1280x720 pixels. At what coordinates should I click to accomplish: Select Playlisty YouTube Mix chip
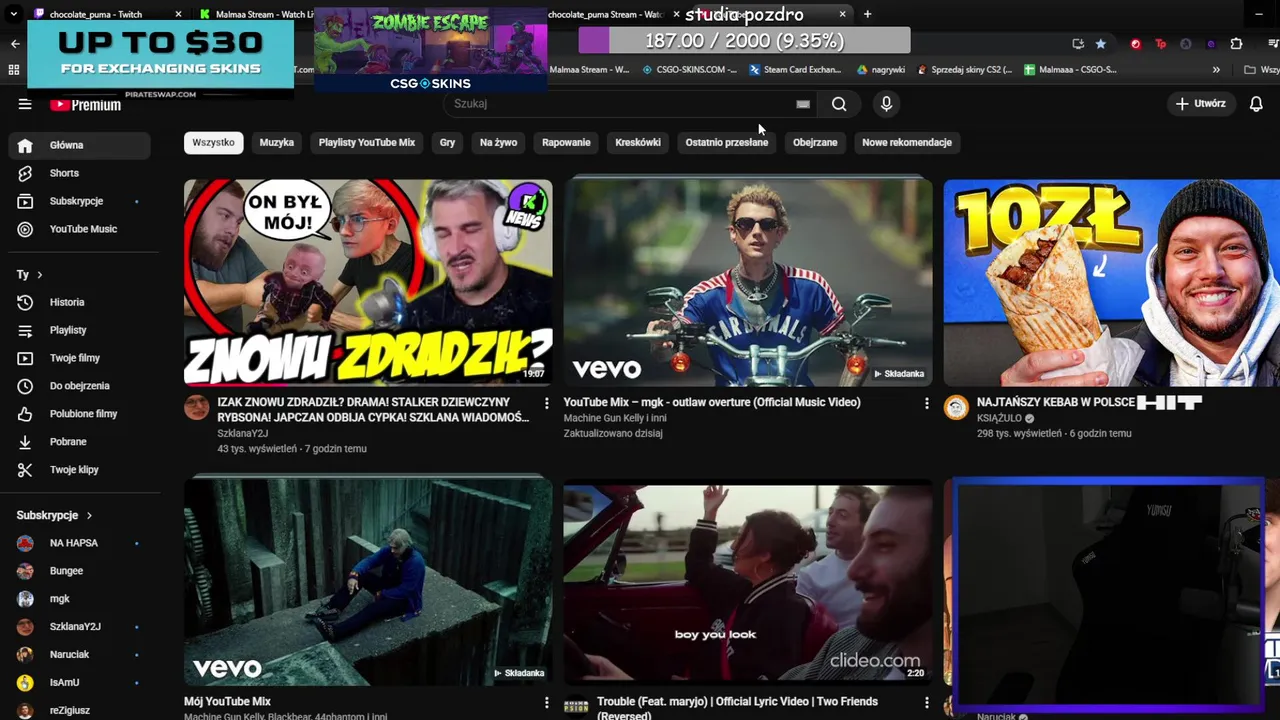click(x=367, y=142)
